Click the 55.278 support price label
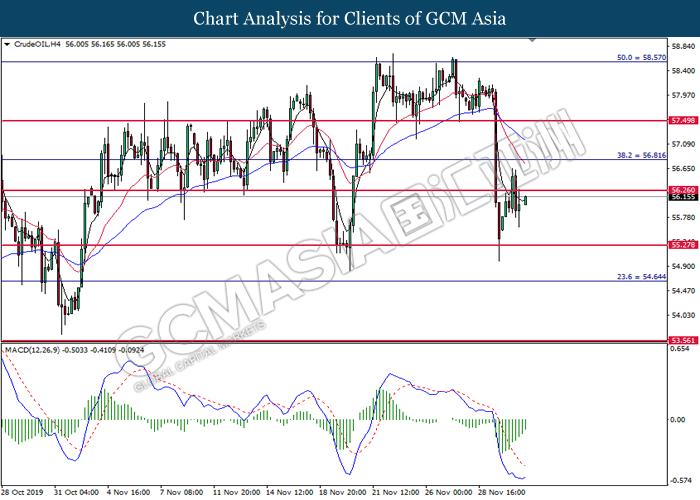The image size is (700, 500). click(683, 245)
